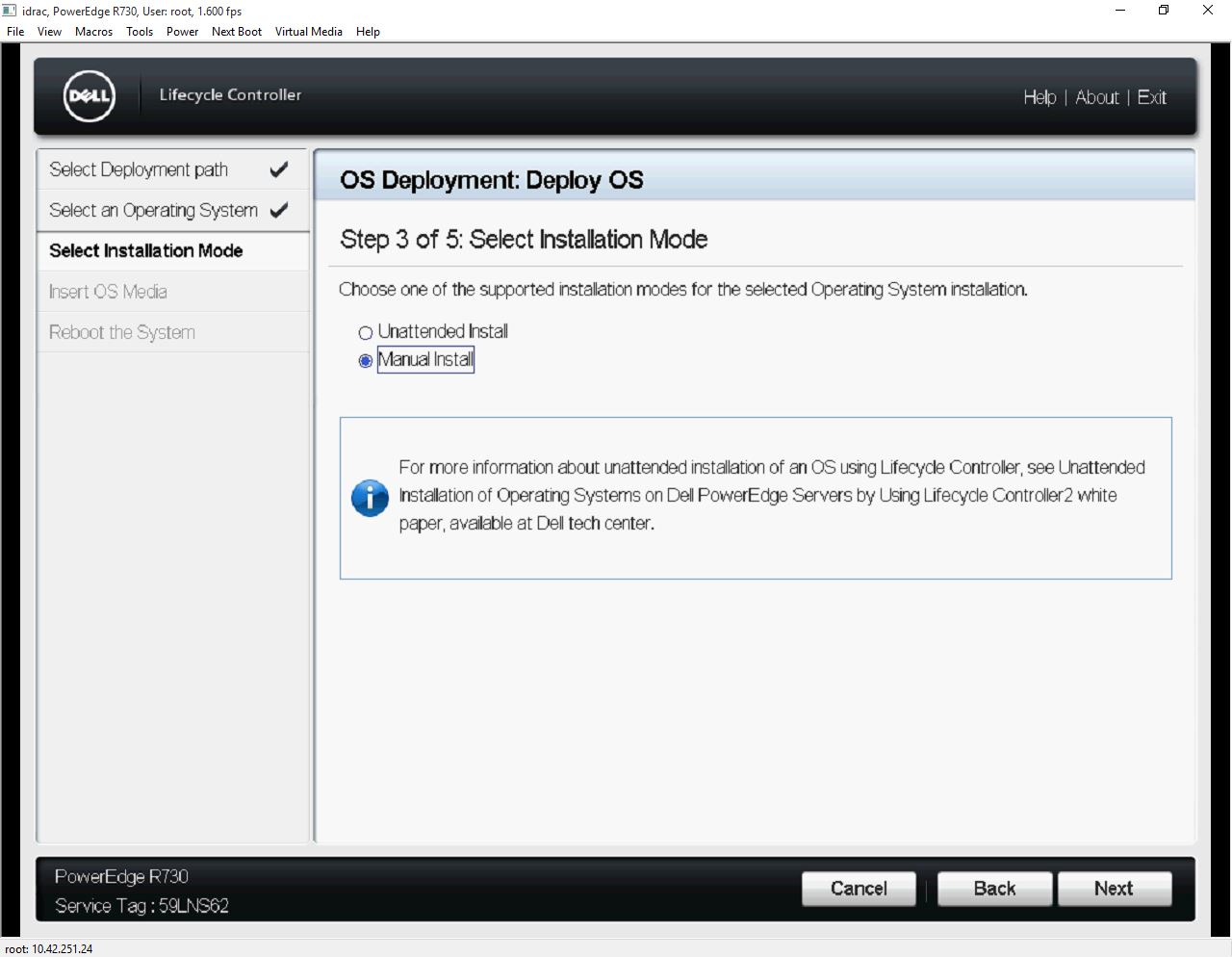
Task: Click the iDRAC window title bar icon
Action: tap(10, 11)
